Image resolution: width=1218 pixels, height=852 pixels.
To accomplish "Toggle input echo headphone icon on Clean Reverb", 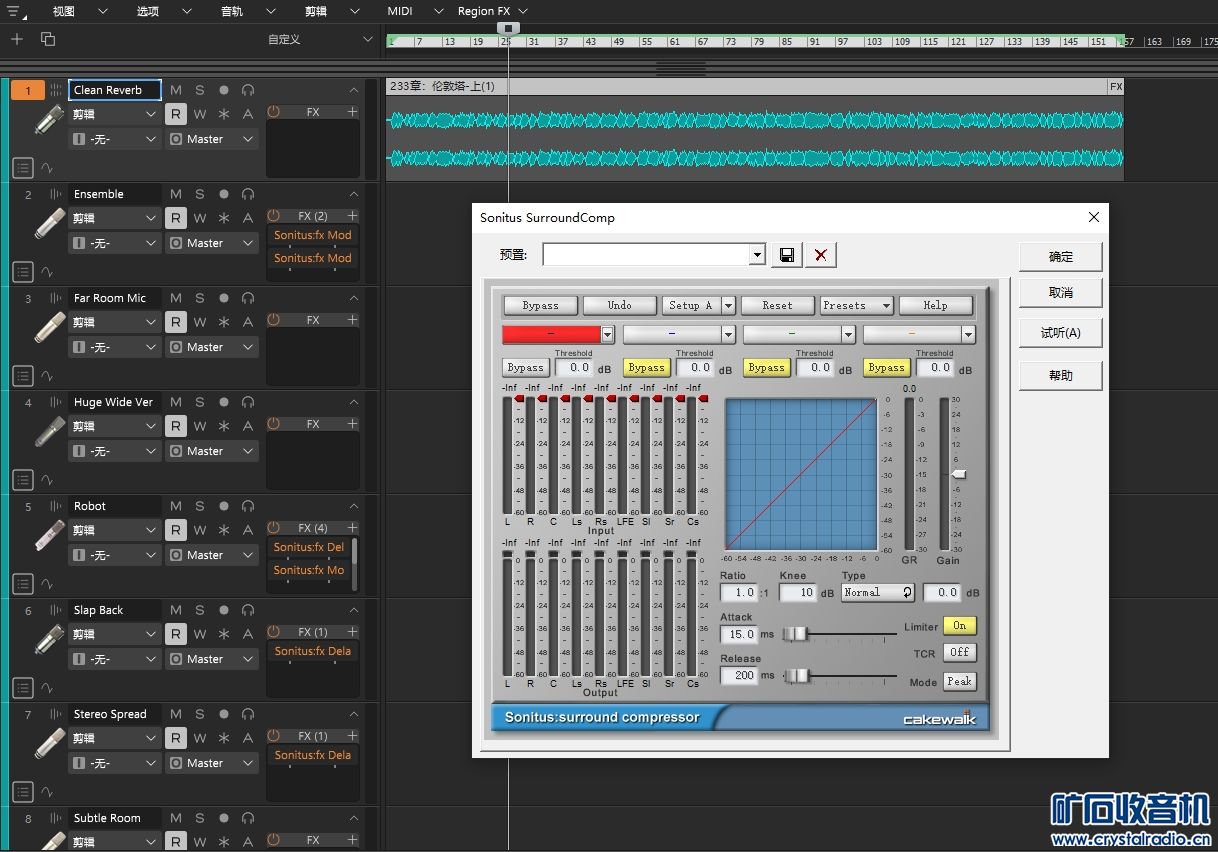I will click(248, 90).
